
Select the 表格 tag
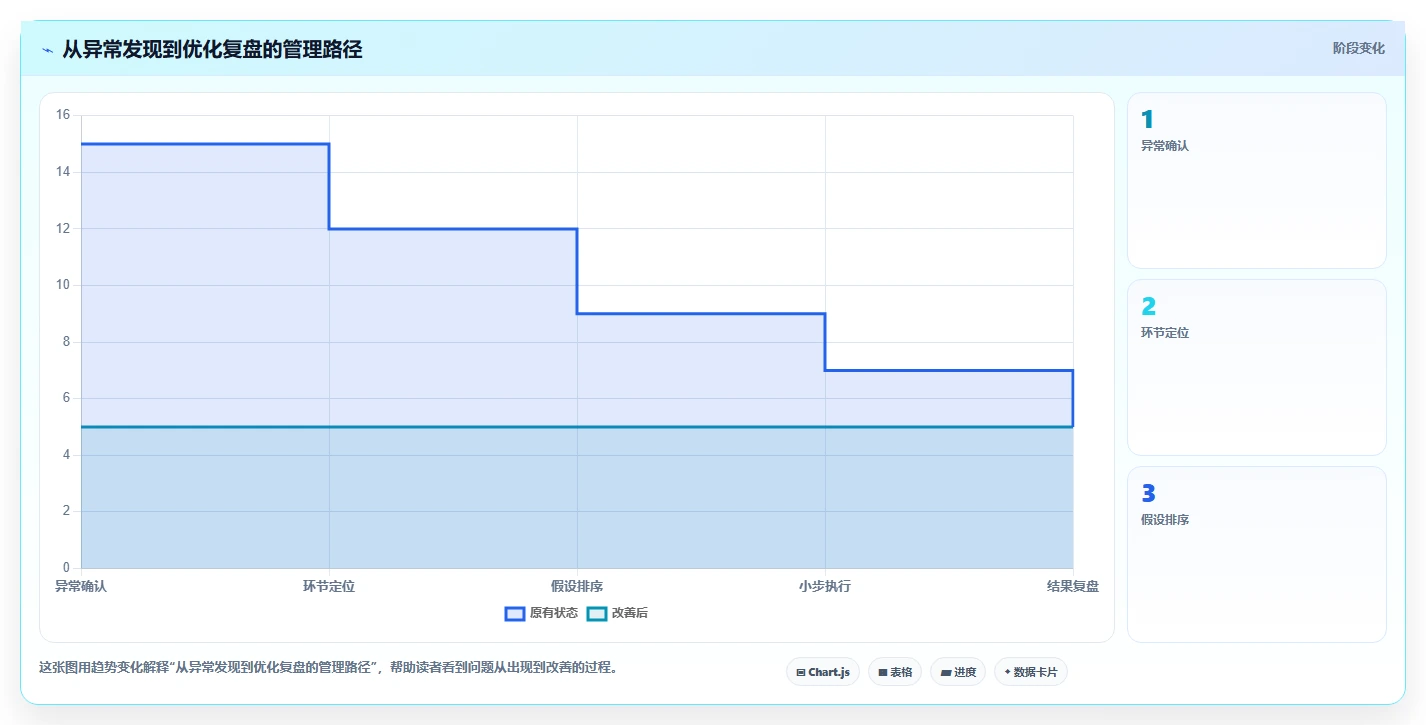click(x=895, y=672)
